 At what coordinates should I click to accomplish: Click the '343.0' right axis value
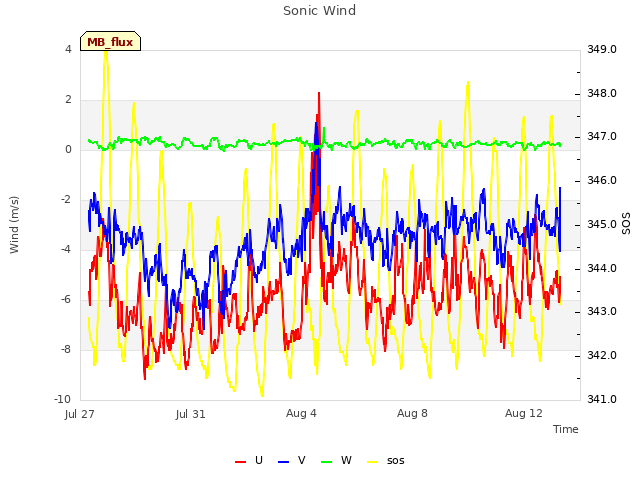[602, 311]
